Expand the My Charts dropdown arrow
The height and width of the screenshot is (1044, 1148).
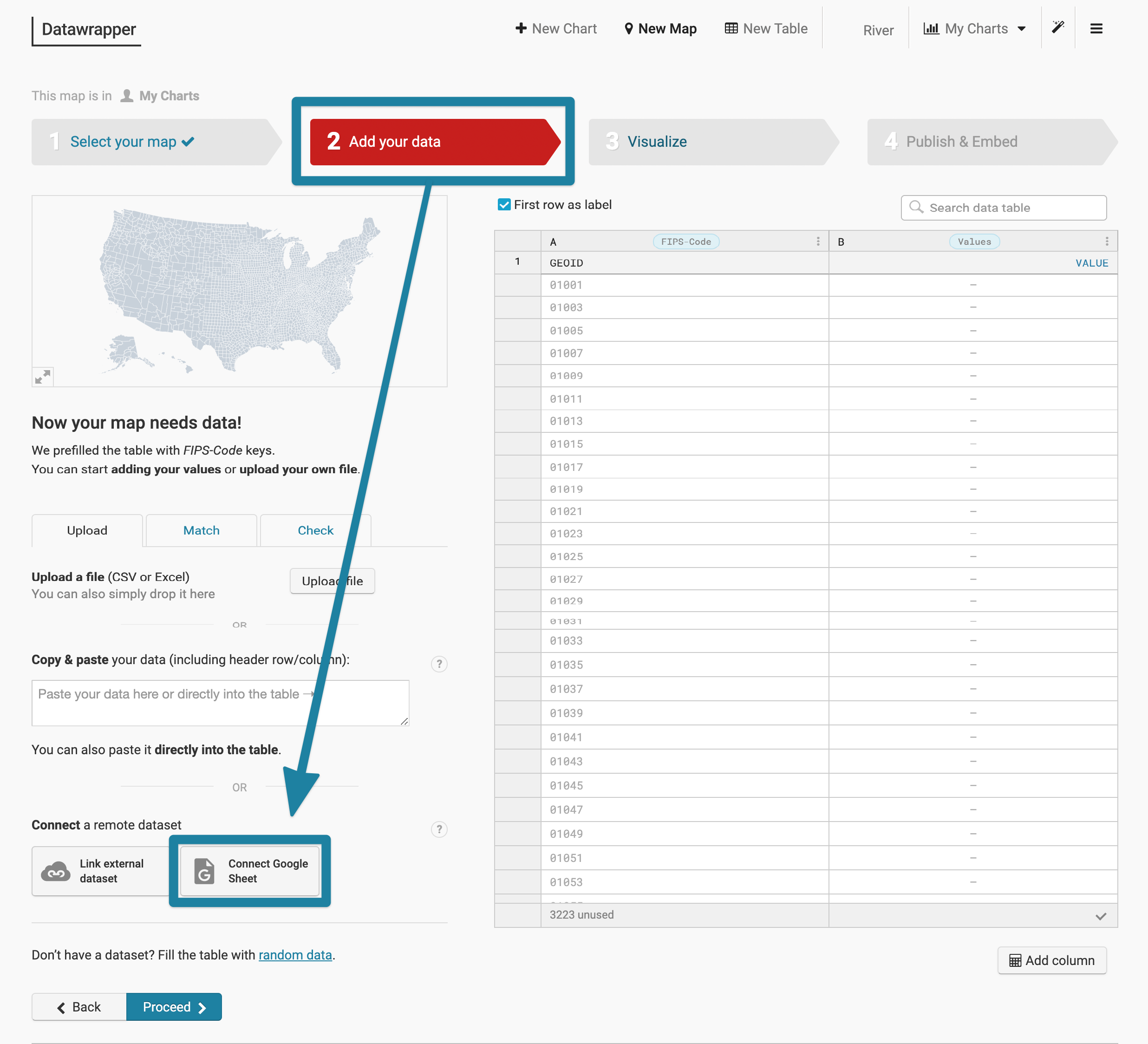click(x=1022, y=28)
